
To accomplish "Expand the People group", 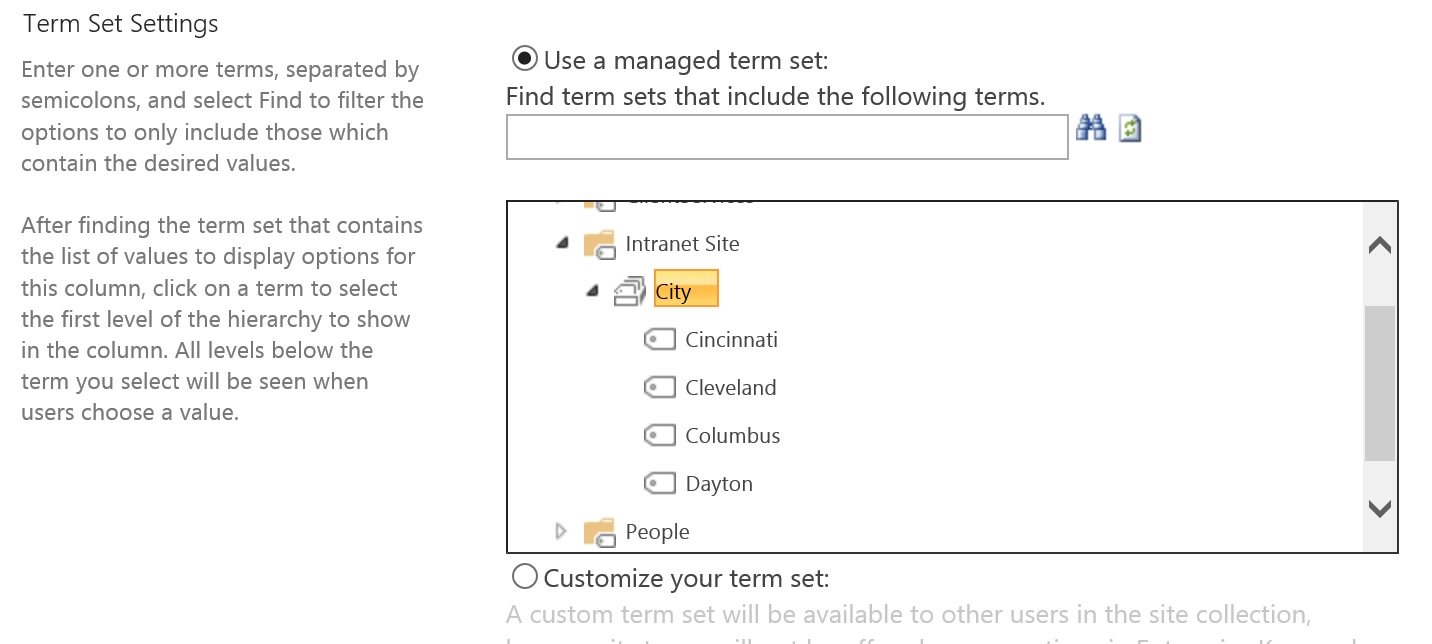I will (561, 531).
